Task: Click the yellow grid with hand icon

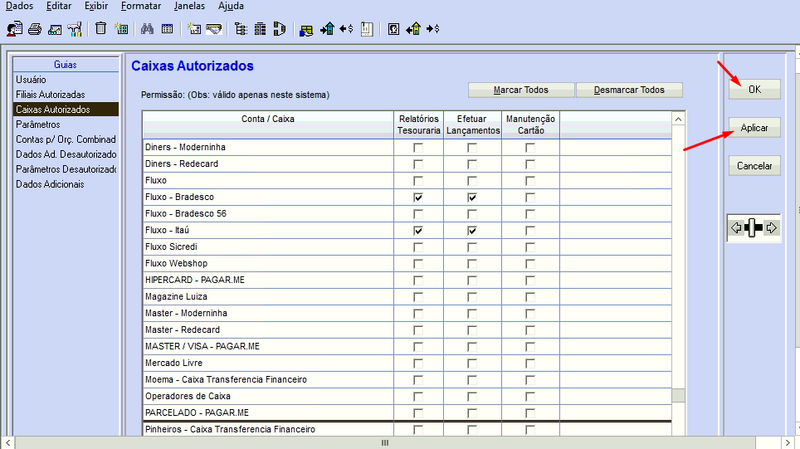Action: pyautogui.click(x=306, y=31)
